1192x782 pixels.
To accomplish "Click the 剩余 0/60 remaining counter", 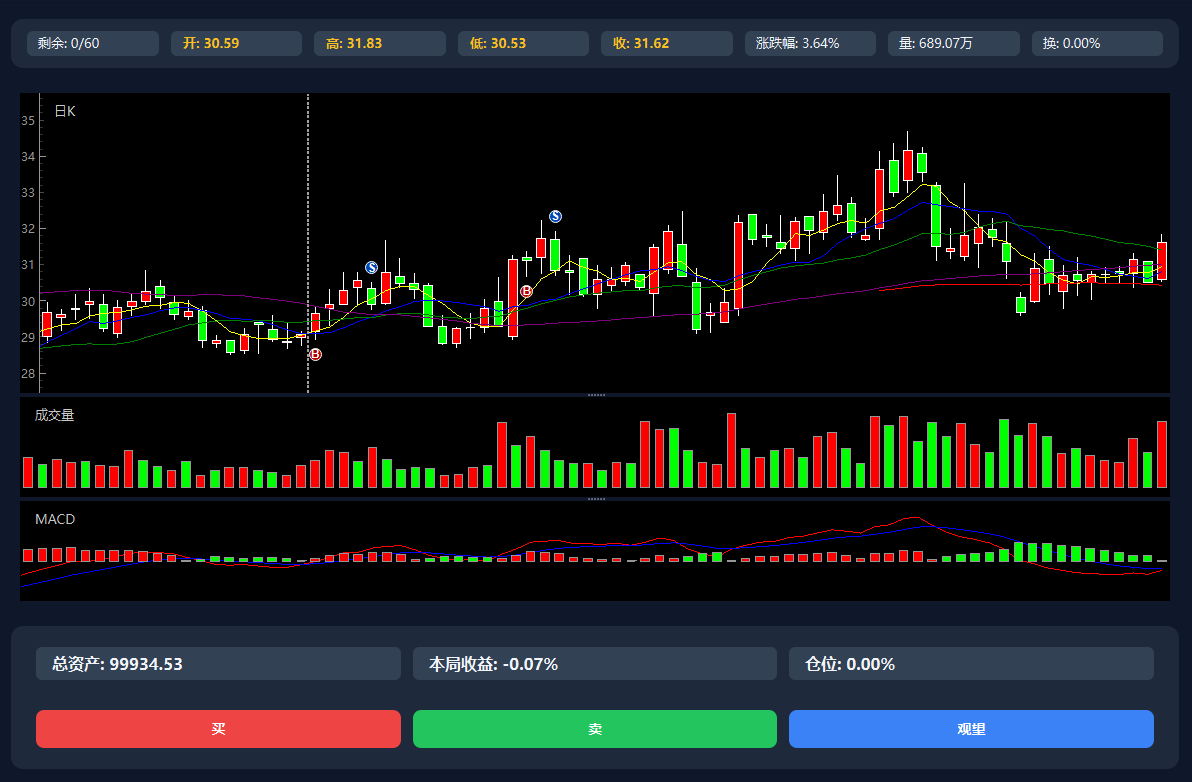I will (93, 43).
